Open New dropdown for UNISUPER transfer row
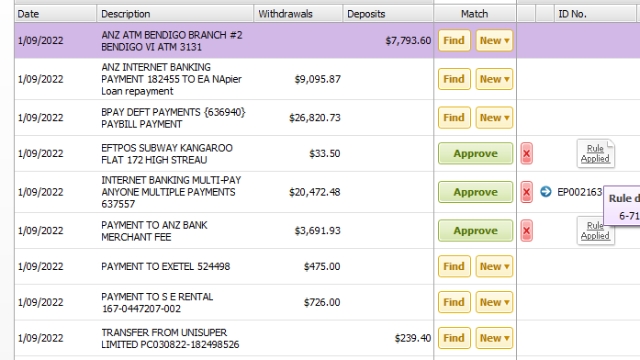 click(494, 338)
